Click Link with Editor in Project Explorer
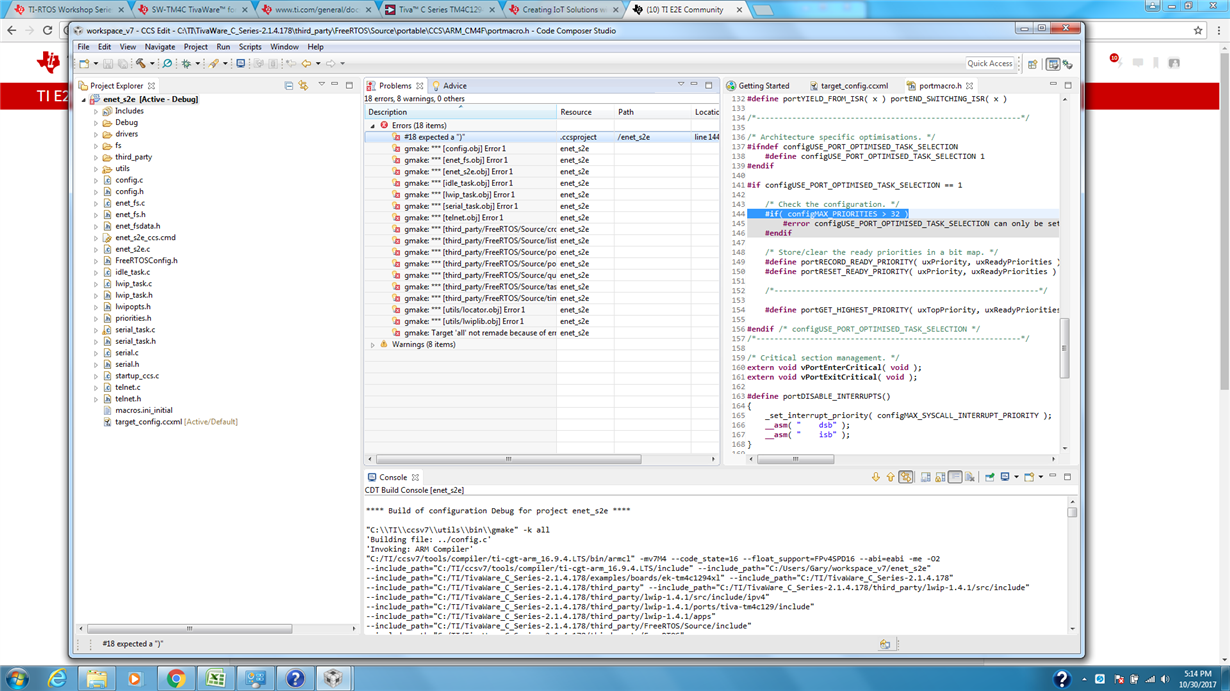 point(303,86)
